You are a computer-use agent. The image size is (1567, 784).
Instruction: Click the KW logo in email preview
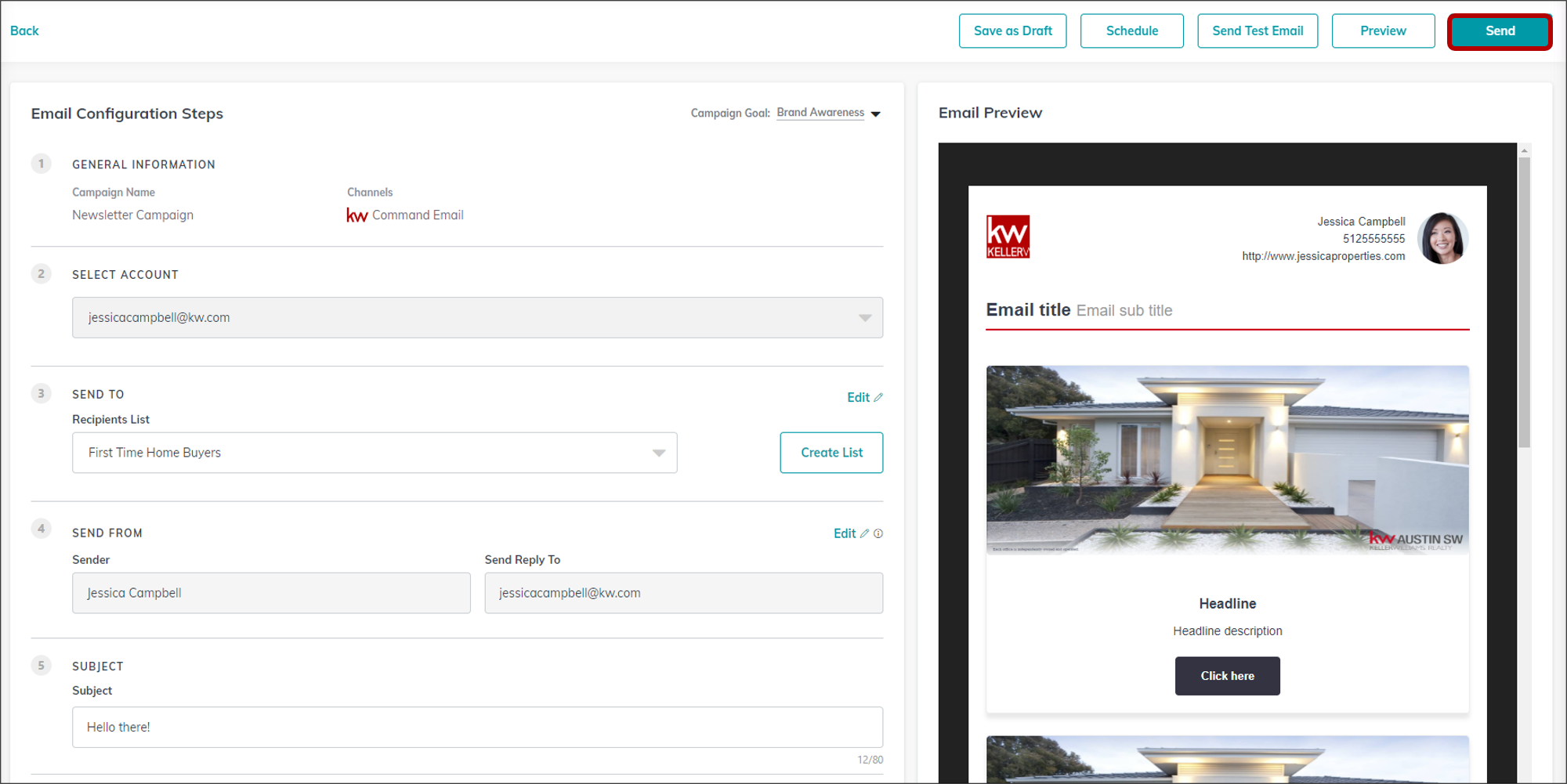1008,237
